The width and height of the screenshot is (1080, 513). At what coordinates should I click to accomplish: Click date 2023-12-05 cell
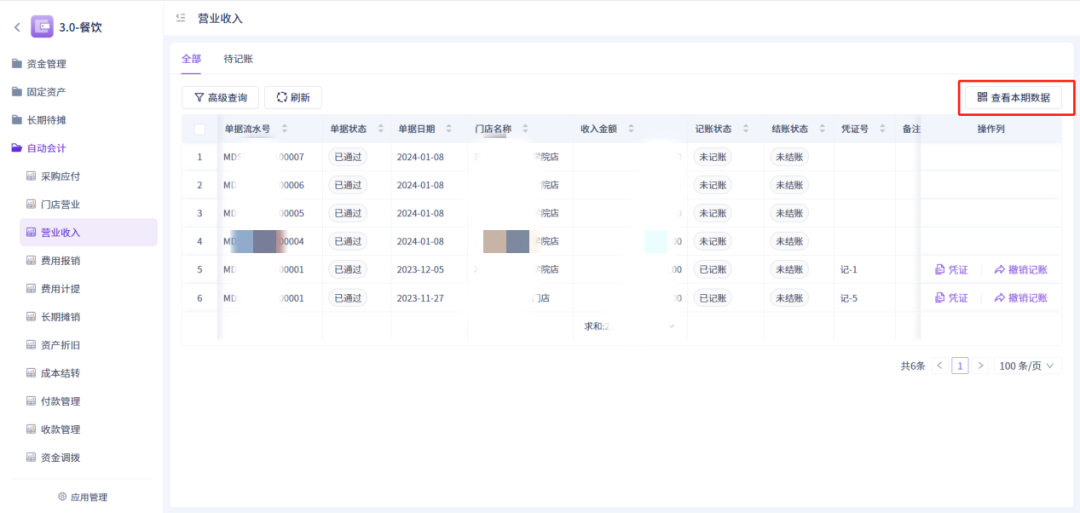(420, 270)
